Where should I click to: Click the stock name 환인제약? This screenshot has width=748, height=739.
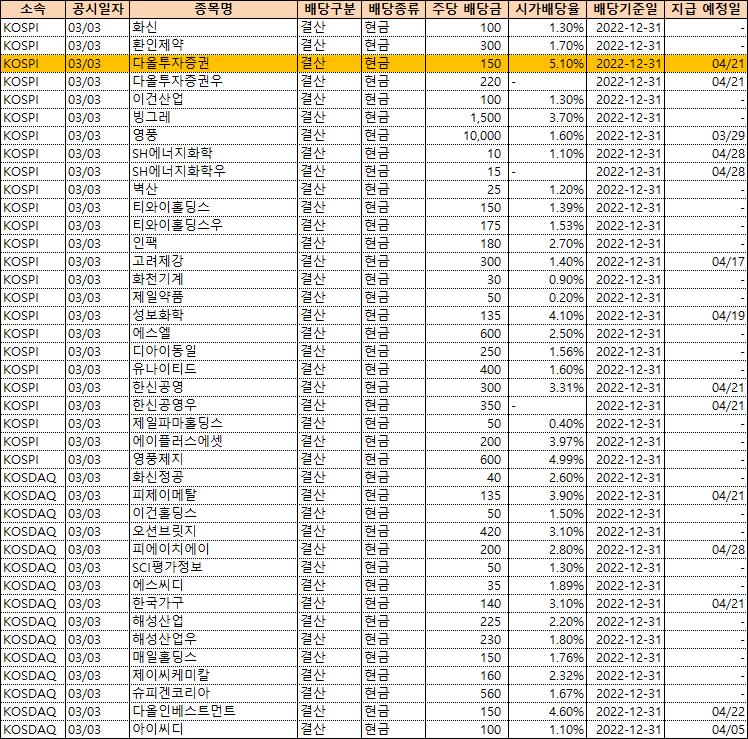tap(158, 45)
